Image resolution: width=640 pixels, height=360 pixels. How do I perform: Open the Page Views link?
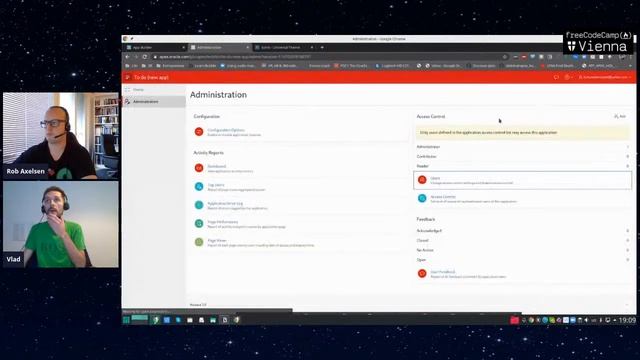point(217,240)
